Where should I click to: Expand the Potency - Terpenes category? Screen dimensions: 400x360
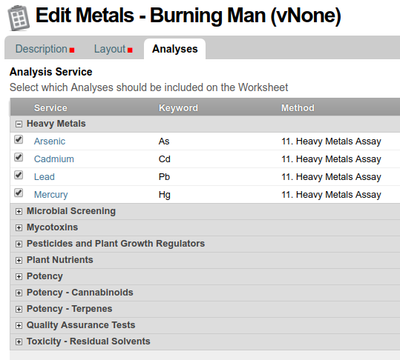[19, 309]
